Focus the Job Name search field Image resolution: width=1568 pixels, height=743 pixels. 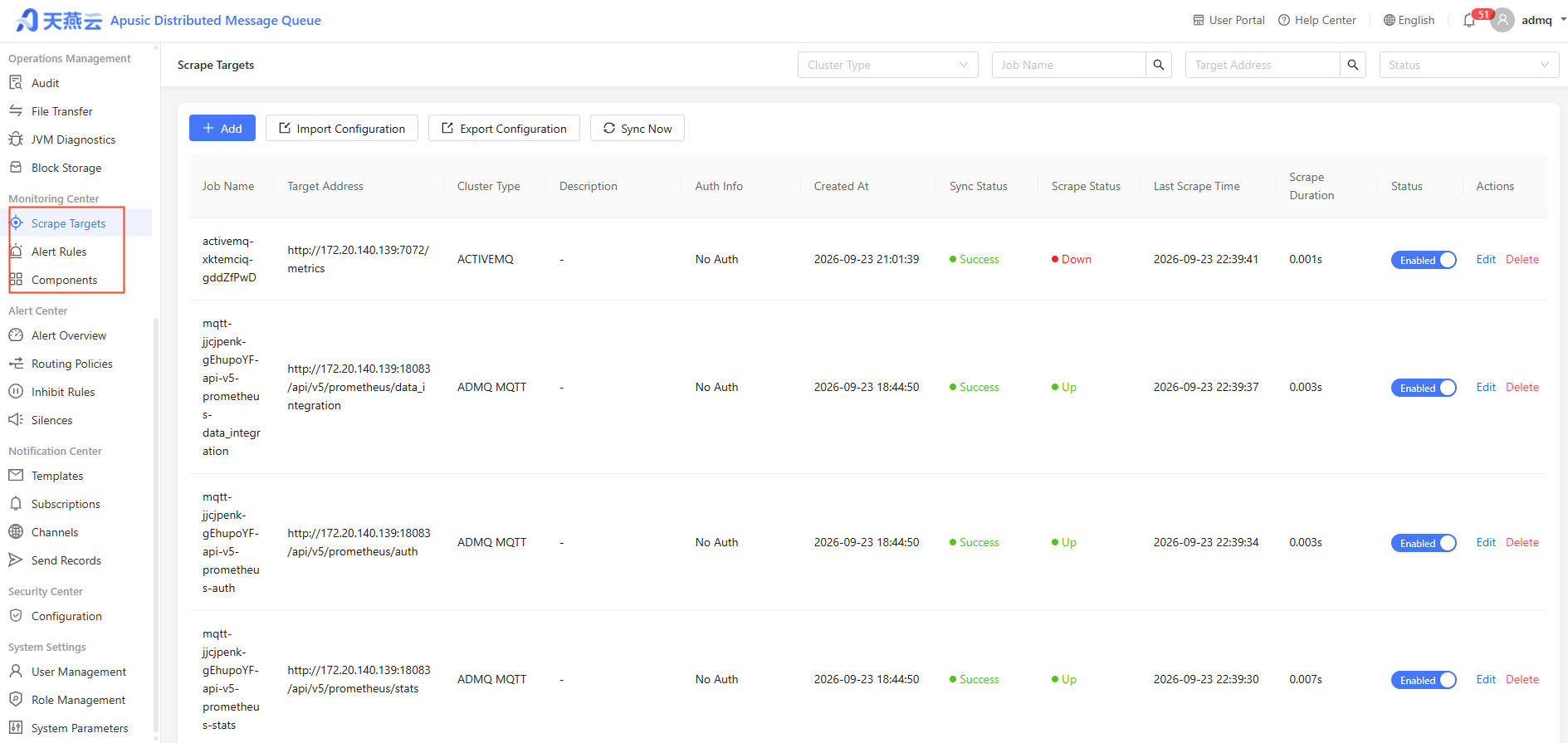pyautogui.click(x=1069, y=65)
